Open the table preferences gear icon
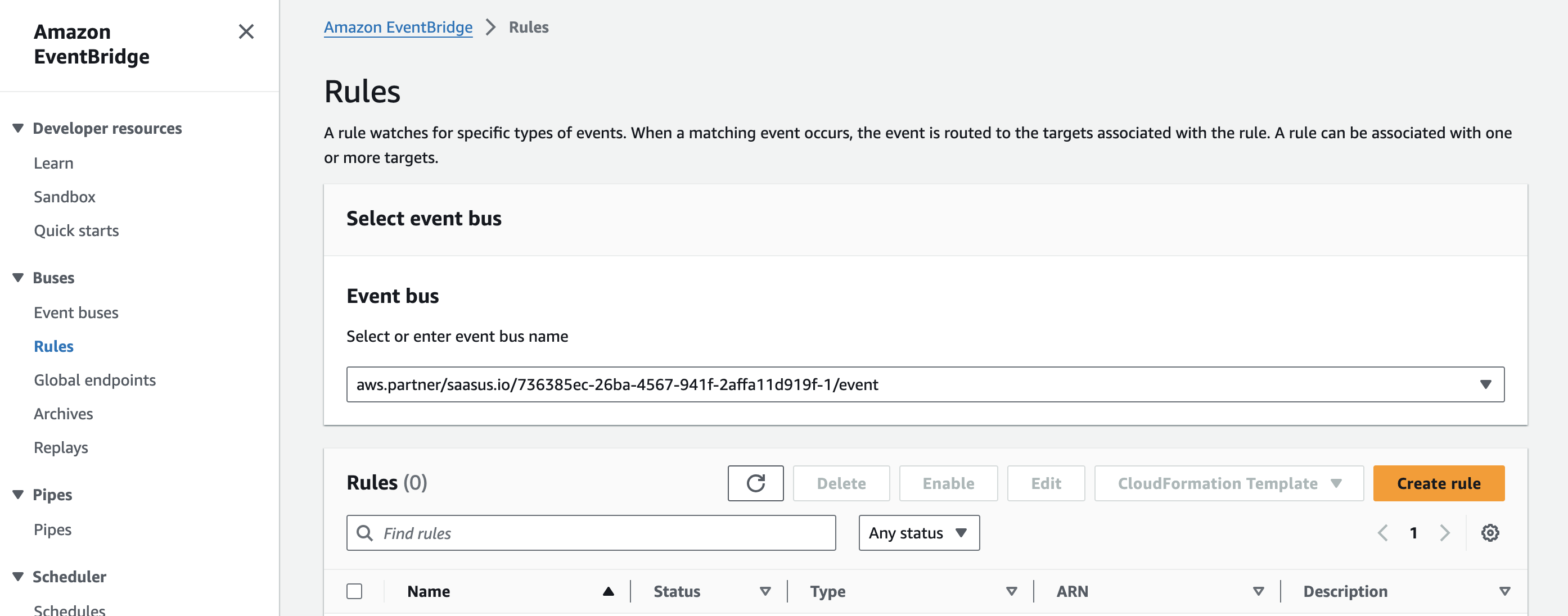The width and height of the screenshot is (1568, 616). point(1489,533)
